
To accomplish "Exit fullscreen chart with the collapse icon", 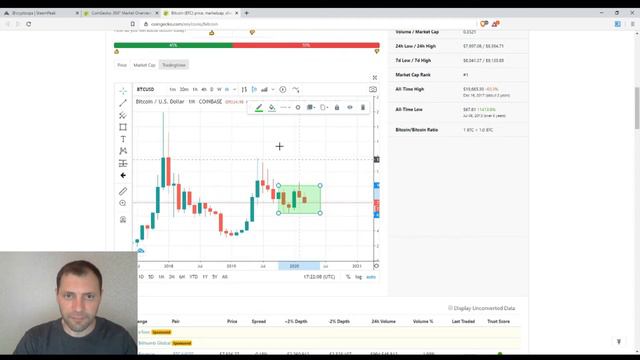I will click(x=375, y=77).
